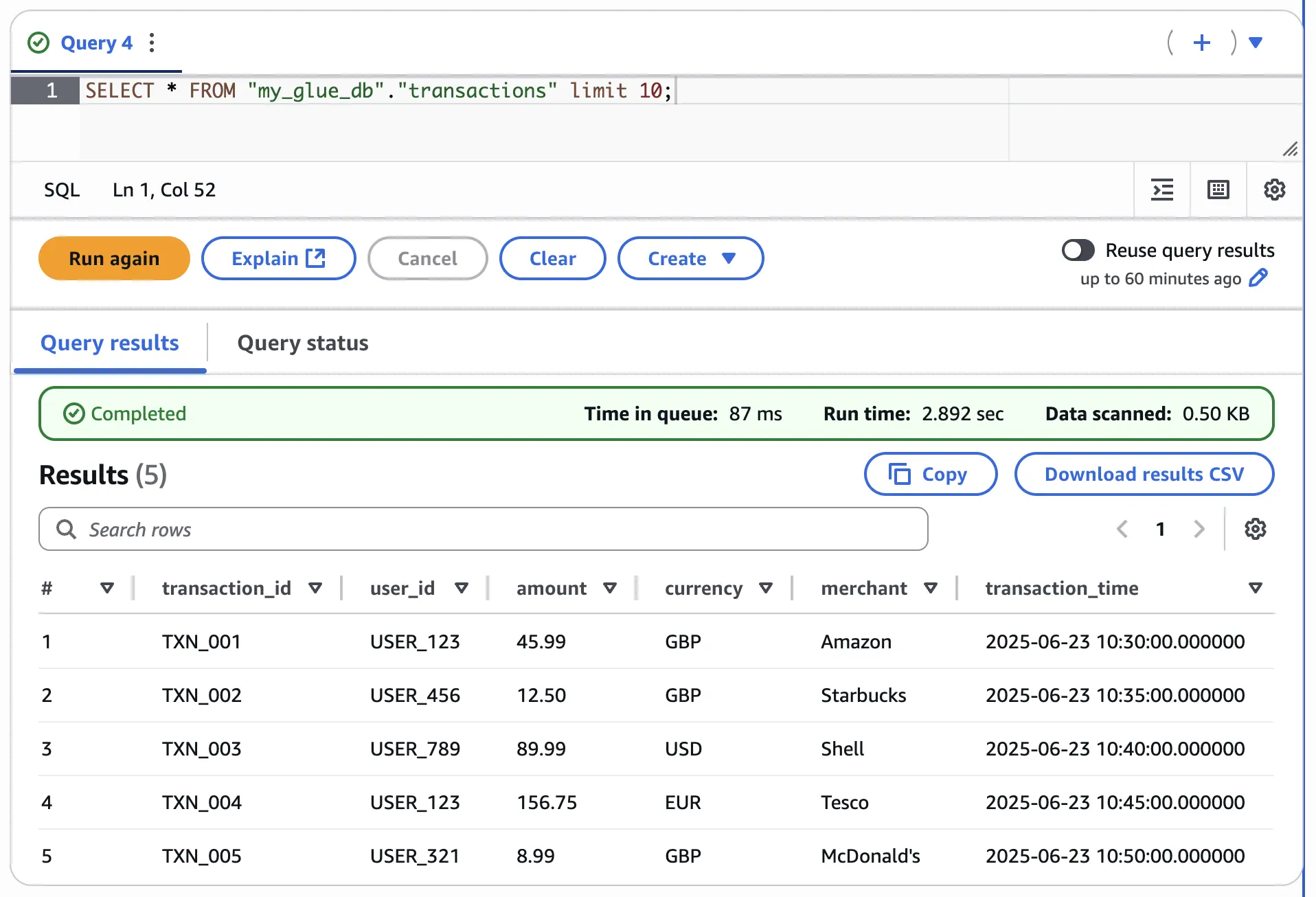Go to previous results page arrow
The image size is (1316, 897).
(x=1122, y=529)
